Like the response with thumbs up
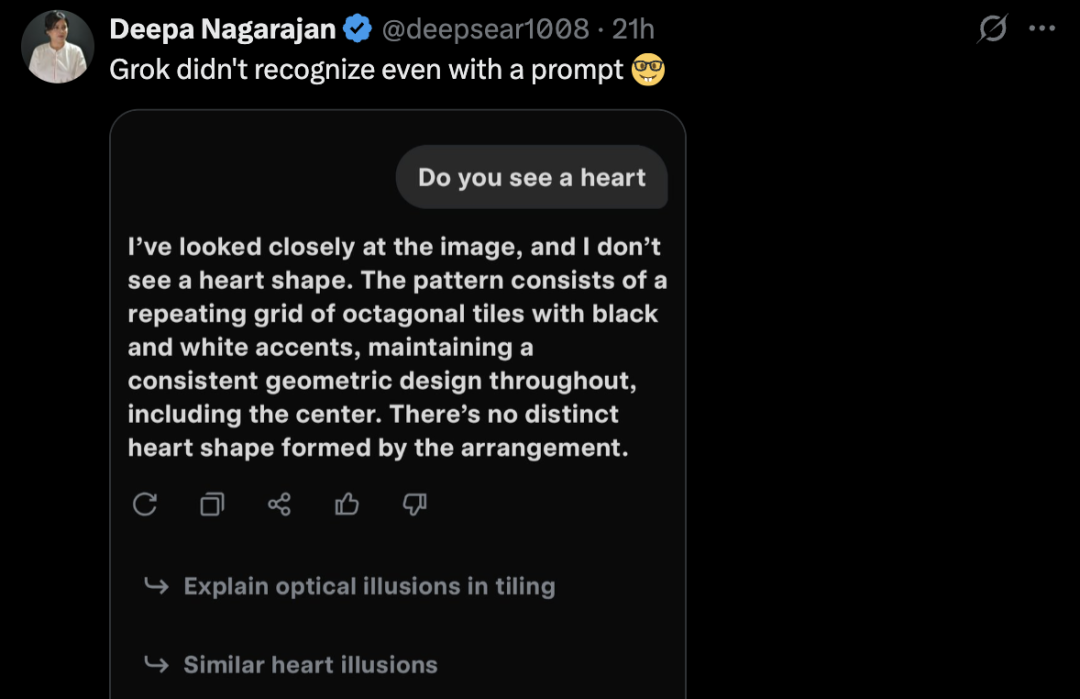 coord(347,504)
